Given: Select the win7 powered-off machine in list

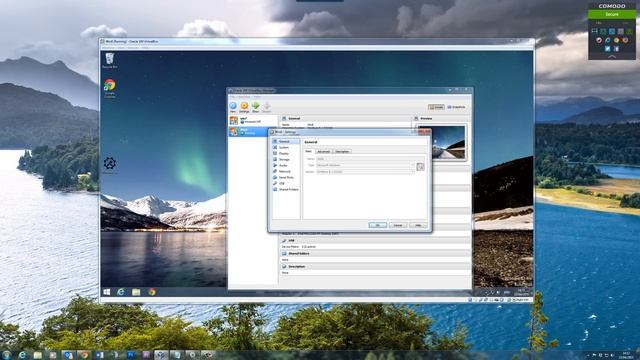Looking at the screenshot, I should (253, 120).
